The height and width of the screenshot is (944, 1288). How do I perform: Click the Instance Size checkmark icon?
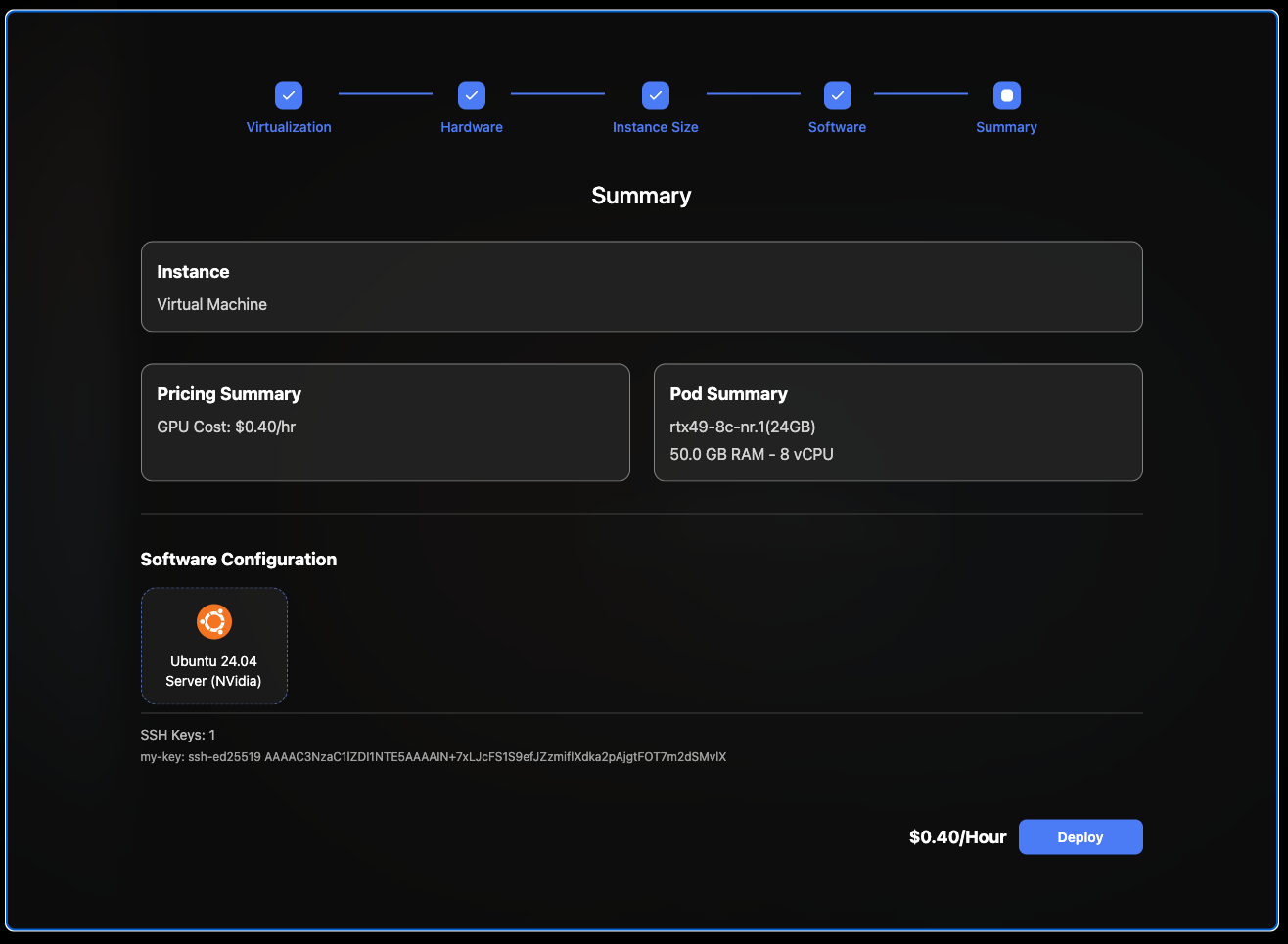(x=656, y=95)
